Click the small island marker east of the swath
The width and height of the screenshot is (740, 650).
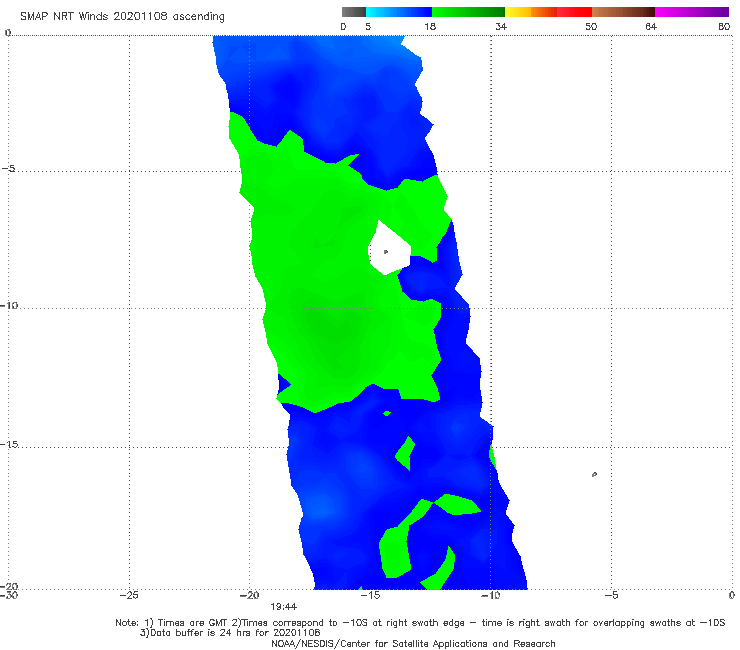point(595,474)
